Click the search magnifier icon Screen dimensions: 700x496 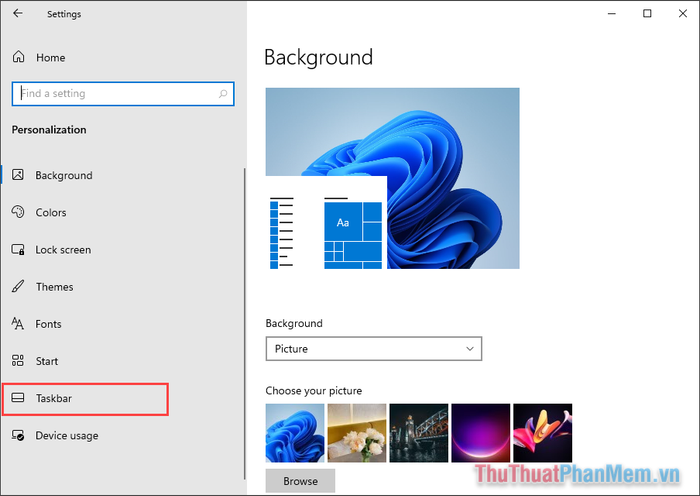(x=223, y=94)
